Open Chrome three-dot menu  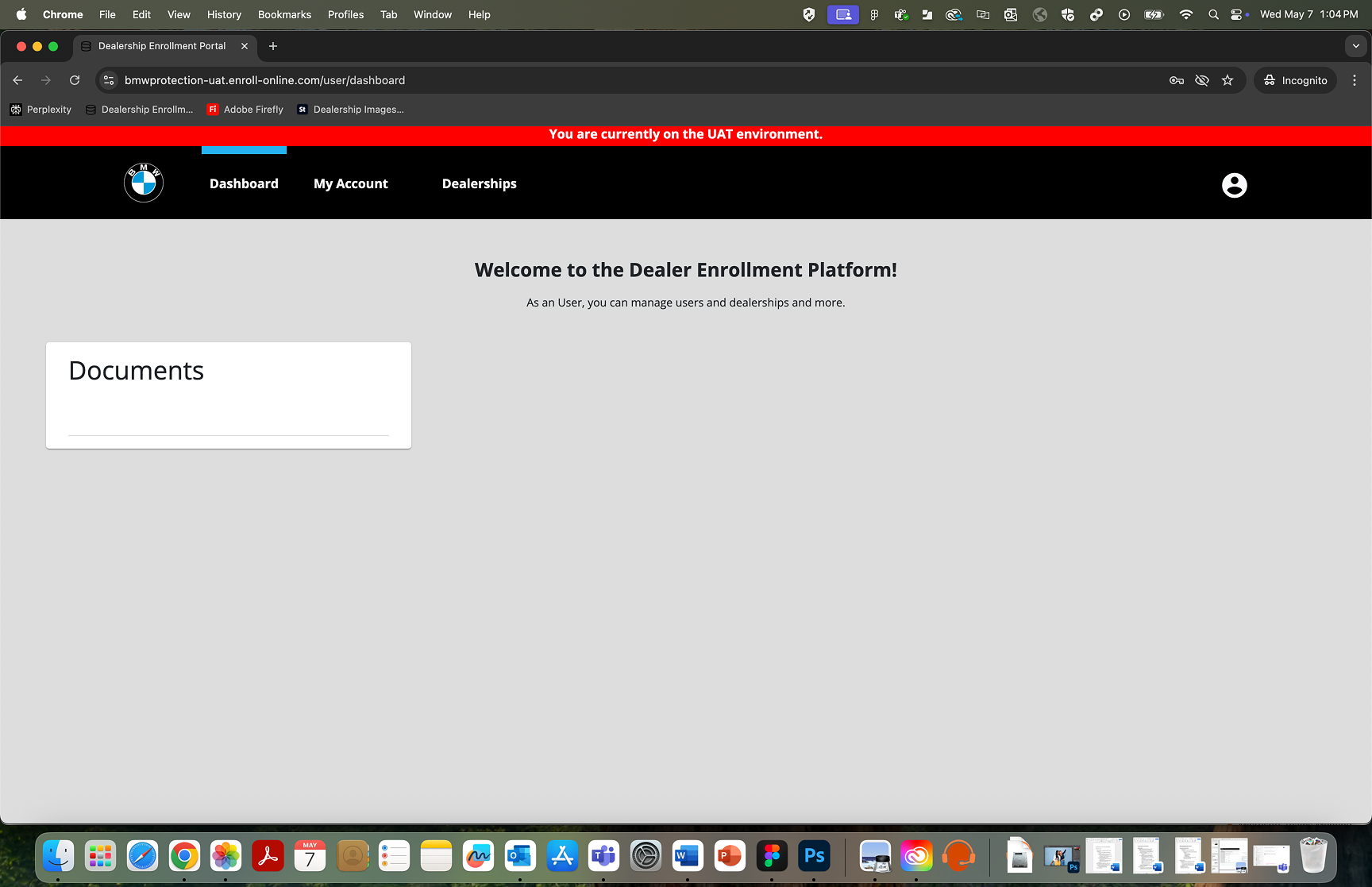click(1355, 80)
